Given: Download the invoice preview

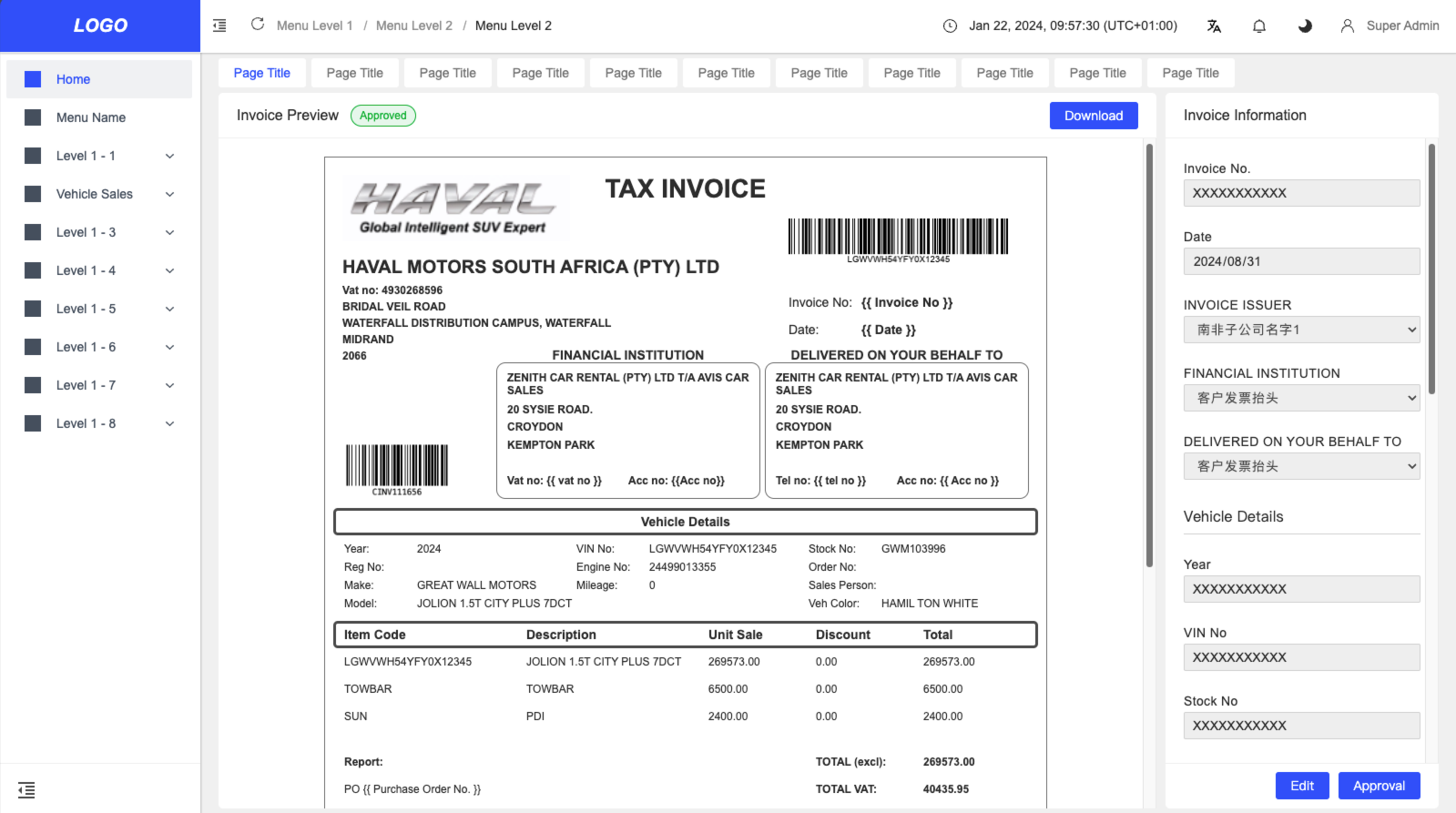Looking at the screenshot, I should click(1094, 116).
